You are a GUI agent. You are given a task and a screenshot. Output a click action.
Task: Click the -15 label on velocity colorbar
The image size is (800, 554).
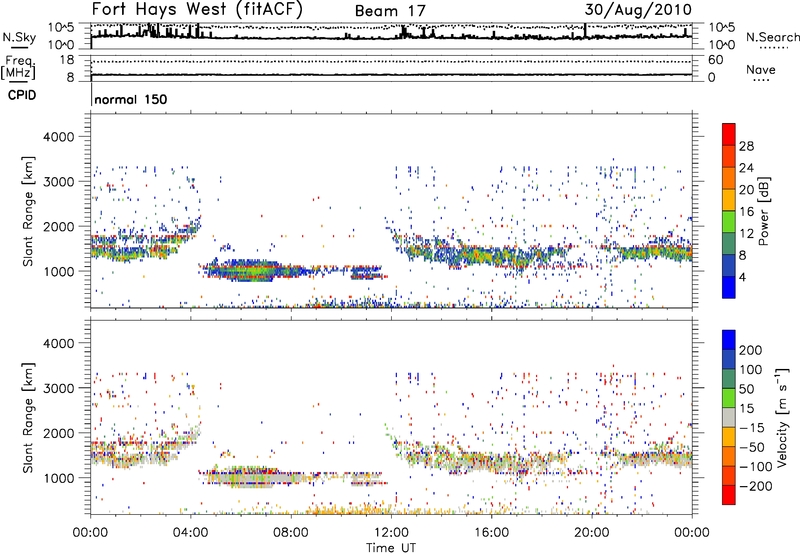click(751, 427)
